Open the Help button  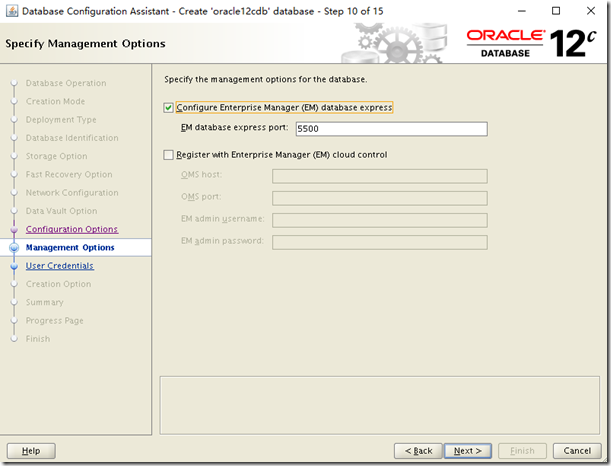click(31, 451)
